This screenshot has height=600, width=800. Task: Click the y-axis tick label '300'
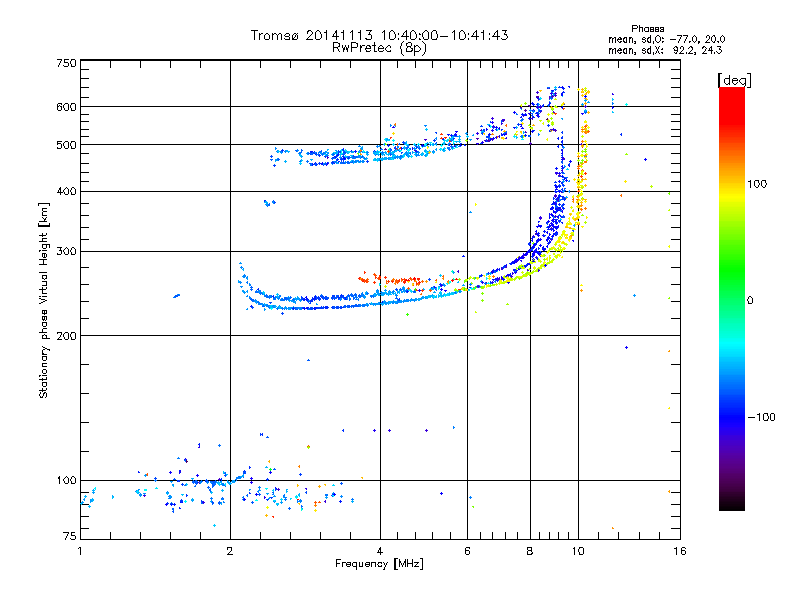[66, 252]
